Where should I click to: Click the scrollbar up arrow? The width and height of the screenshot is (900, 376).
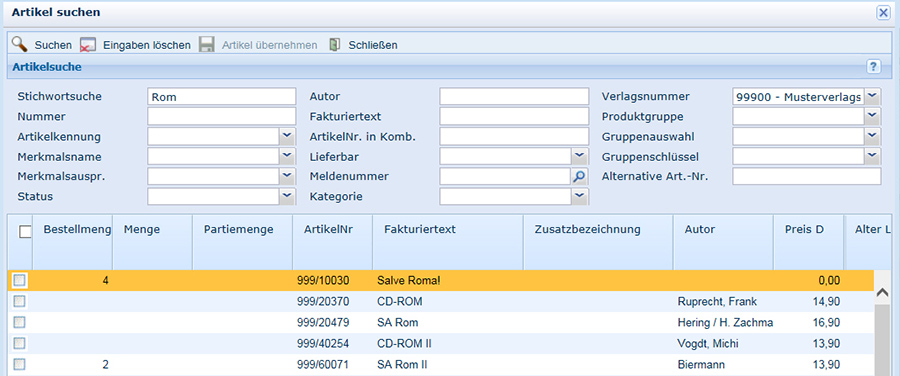click(883, 292)
